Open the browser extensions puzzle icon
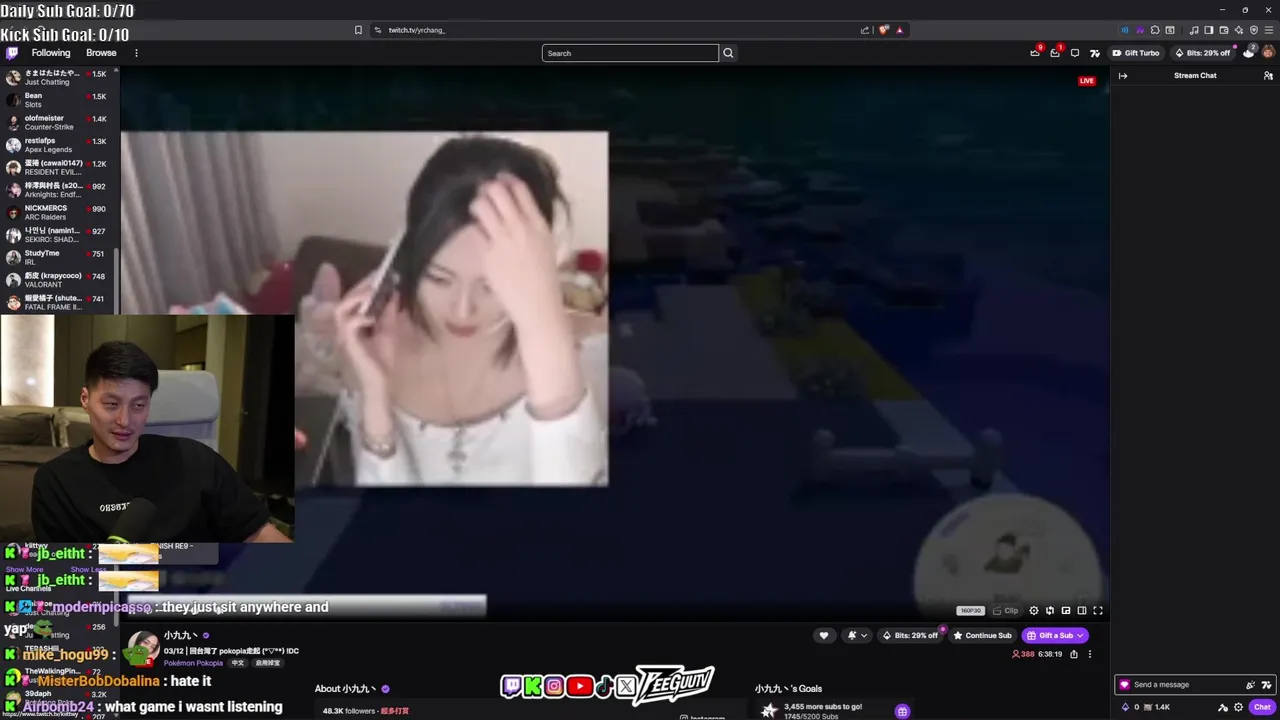Viewport: 1280px width, 720px height. (x=1155, y=30)
